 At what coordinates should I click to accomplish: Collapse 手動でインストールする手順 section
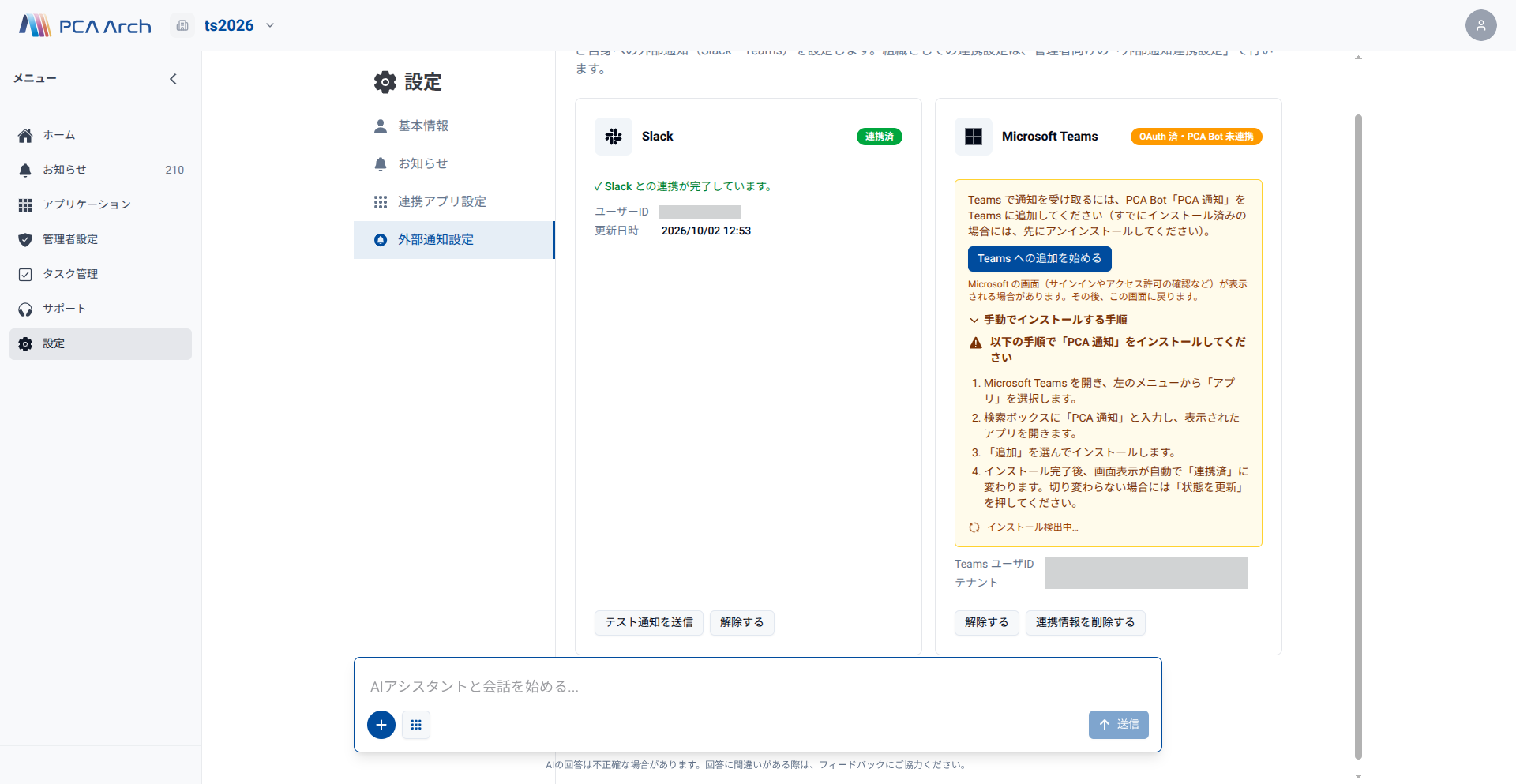1048,320
